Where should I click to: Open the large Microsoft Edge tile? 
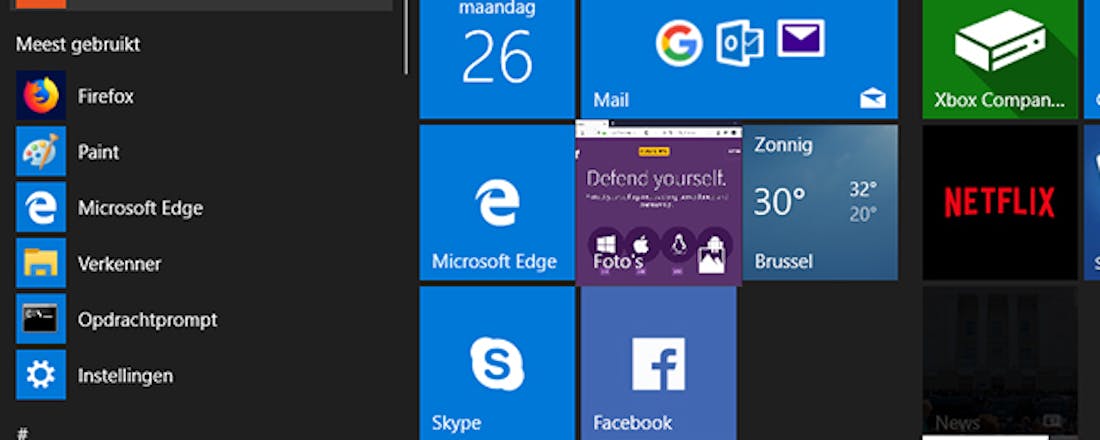(497, 203)
